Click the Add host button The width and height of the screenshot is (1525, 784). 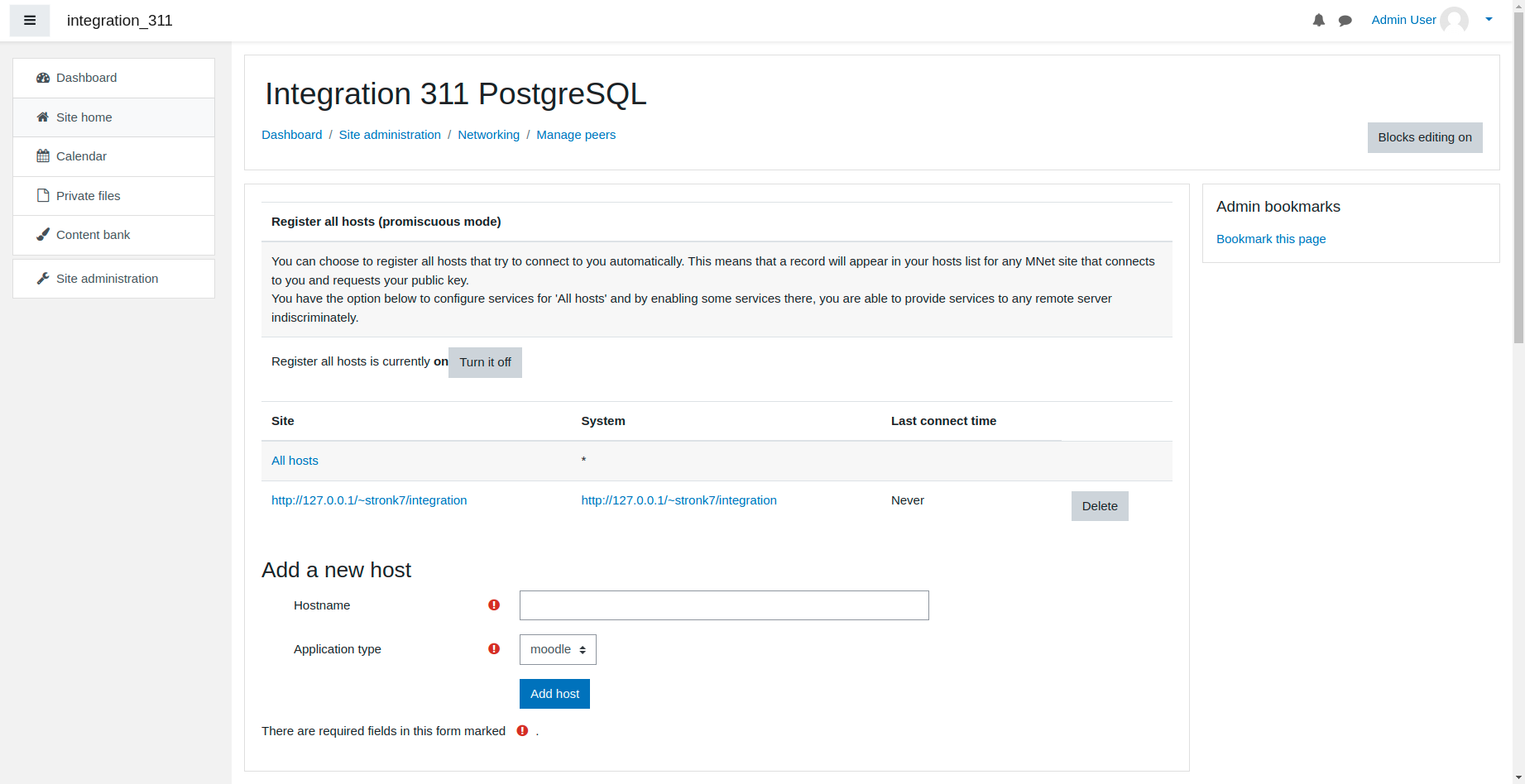[554, 694]
